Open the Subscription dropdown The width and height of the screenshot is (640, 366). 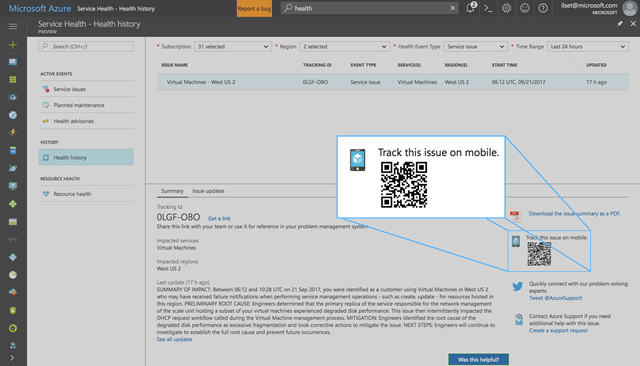232,47
